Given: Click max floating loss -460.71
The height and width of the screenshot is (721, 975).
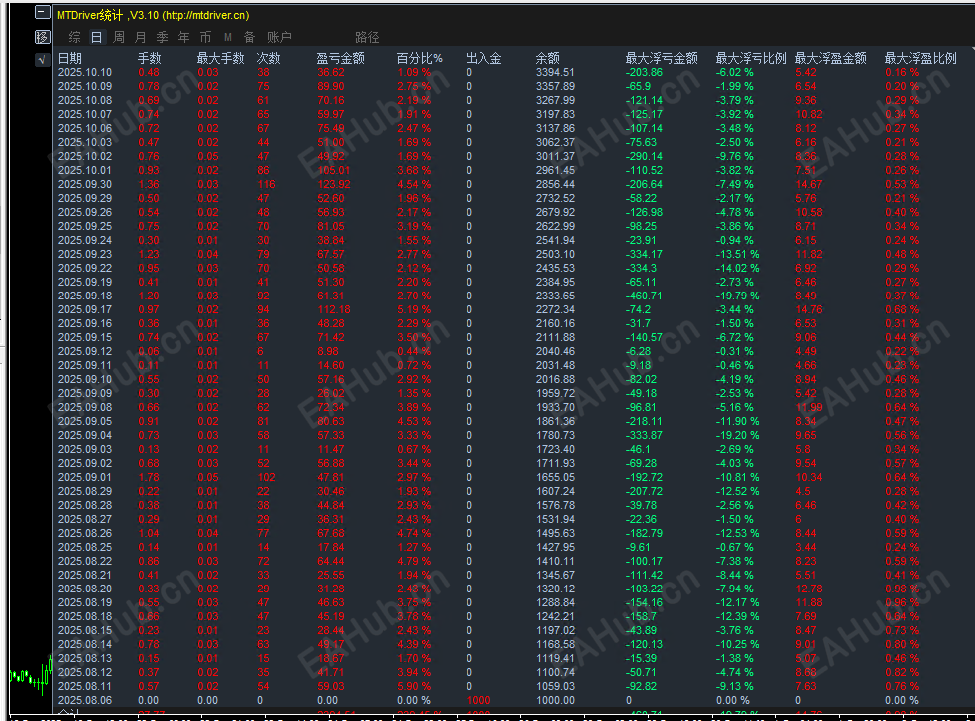Looking at the screenshot, I should tap(644, 296).
